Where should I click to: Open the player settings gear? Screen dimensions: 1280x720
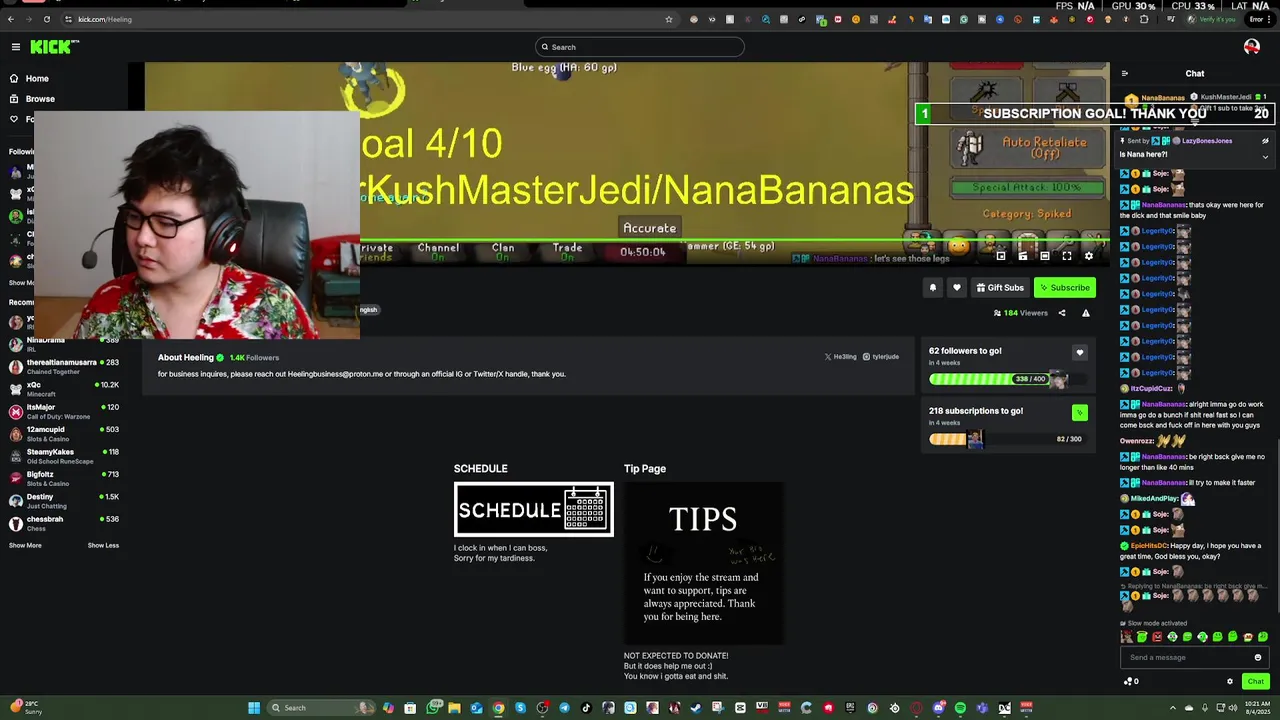coord(1089,256)
